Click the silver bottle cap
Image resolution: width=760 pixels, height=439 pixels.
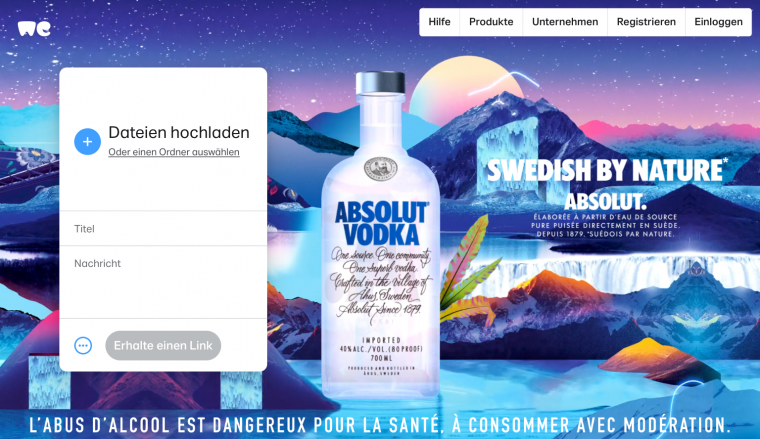click(380, 82)
